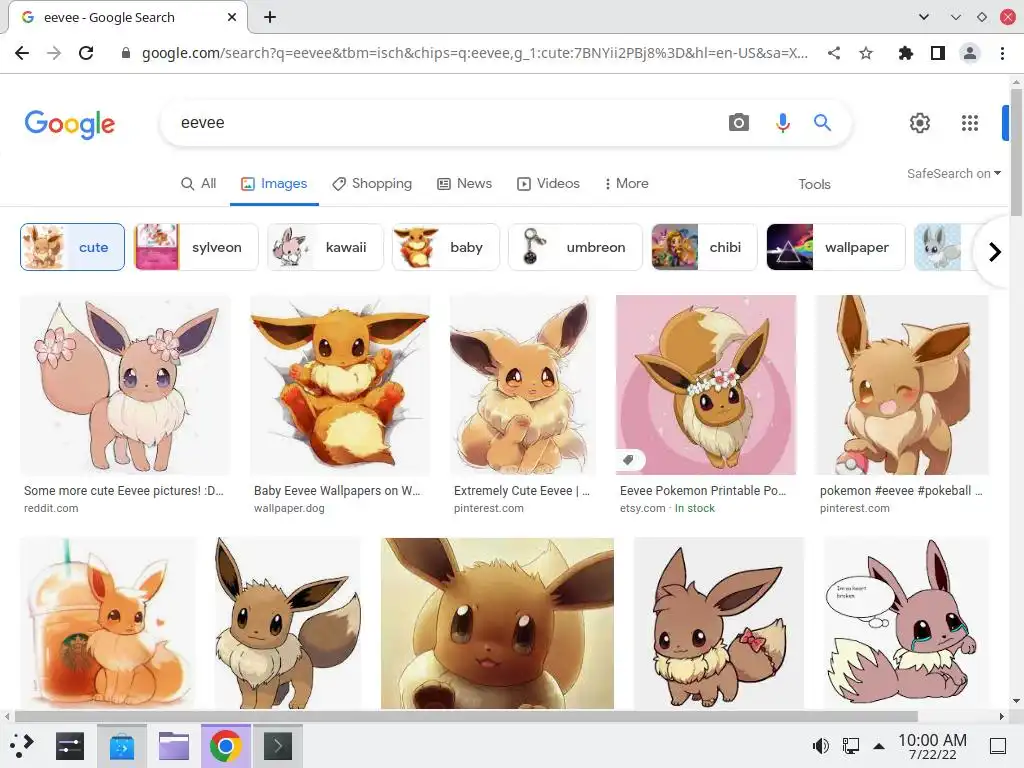Image resolution: width=1024 pixels, height=768 pixels.
Task: Submit search with magnifier icon
Action: click(822, 122)
